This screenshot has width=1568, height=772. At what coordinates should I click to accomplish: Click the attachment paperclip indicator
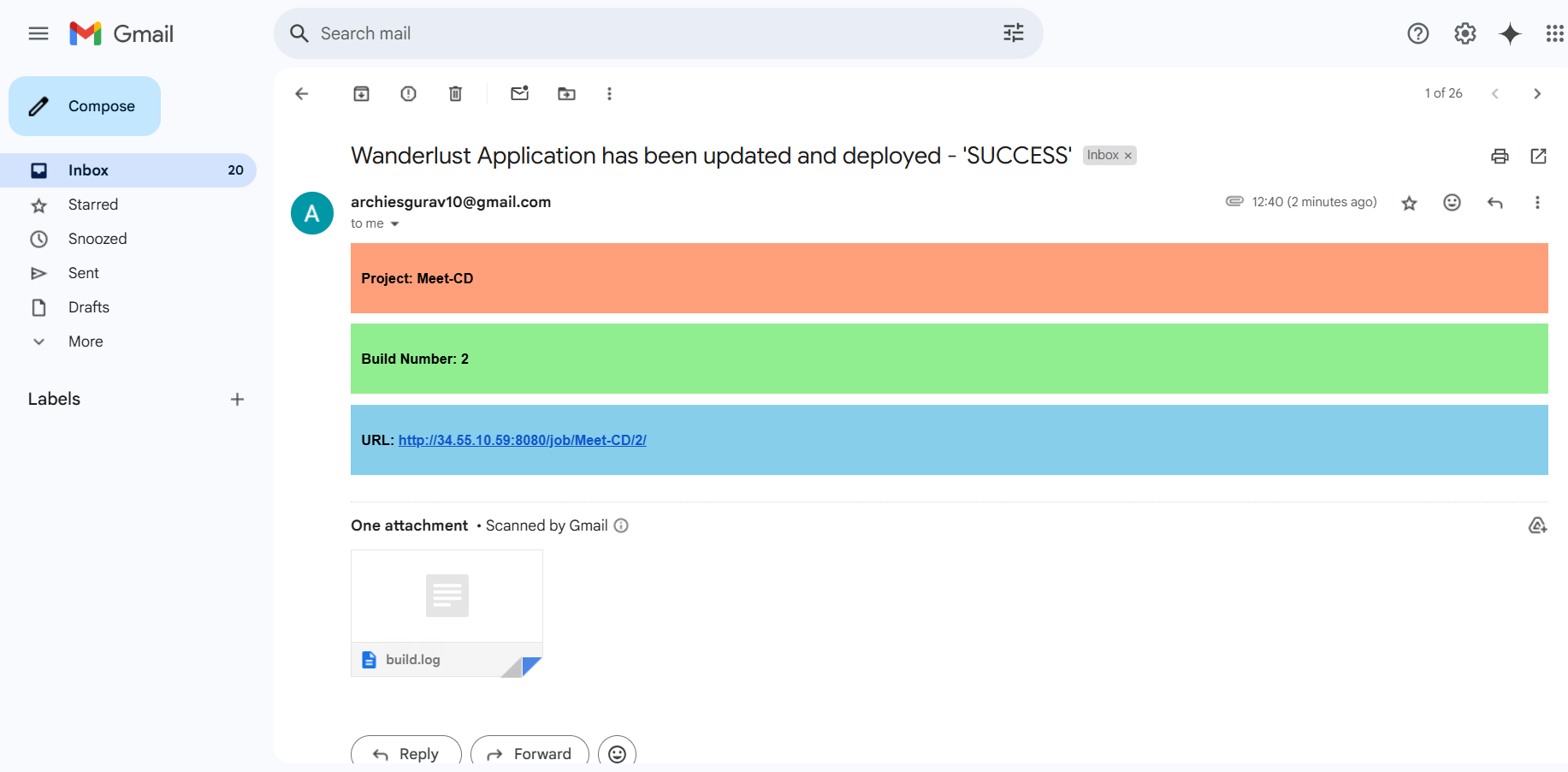1234,201
